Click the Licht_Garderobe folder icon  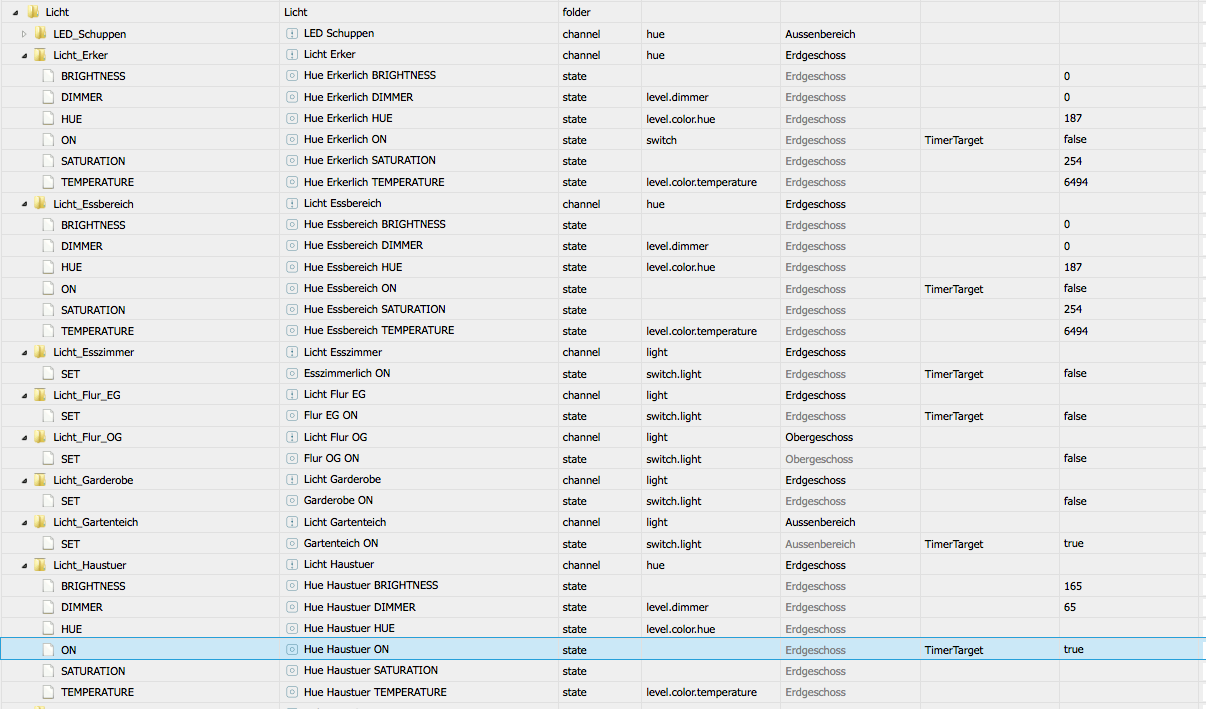click(41, 480)
